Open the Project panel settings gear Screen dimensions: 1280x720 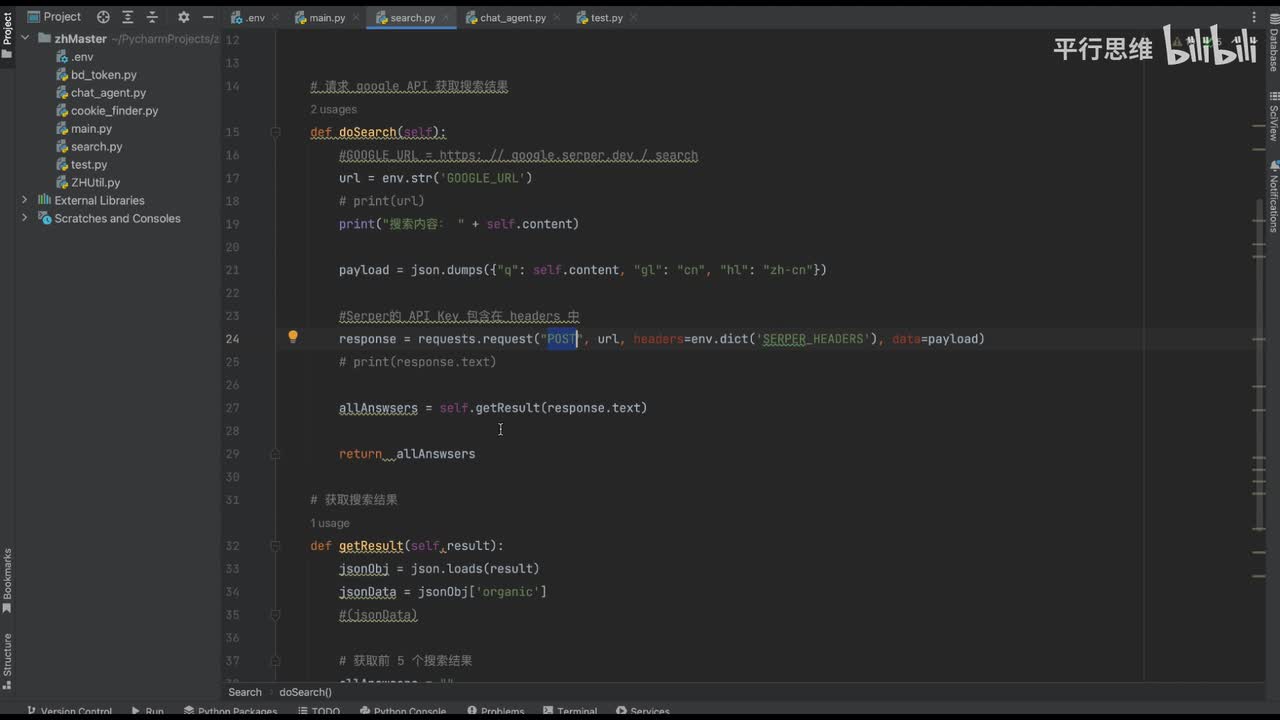[x=183, y=17]
